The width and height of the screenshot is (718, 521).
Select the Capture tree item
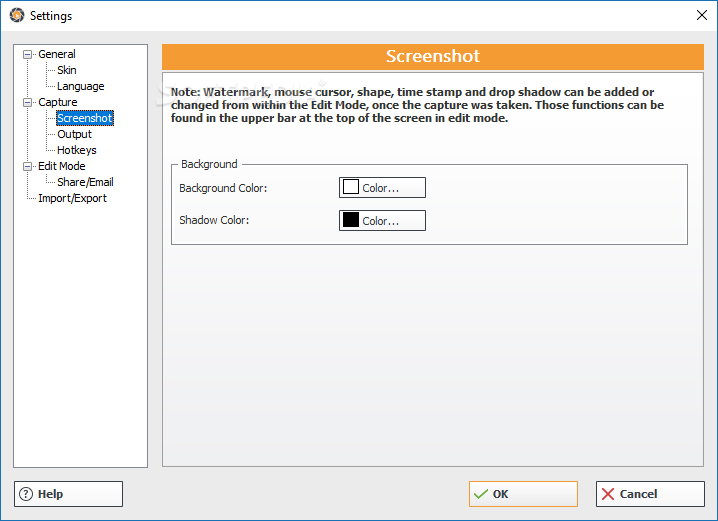click(58, 102)
